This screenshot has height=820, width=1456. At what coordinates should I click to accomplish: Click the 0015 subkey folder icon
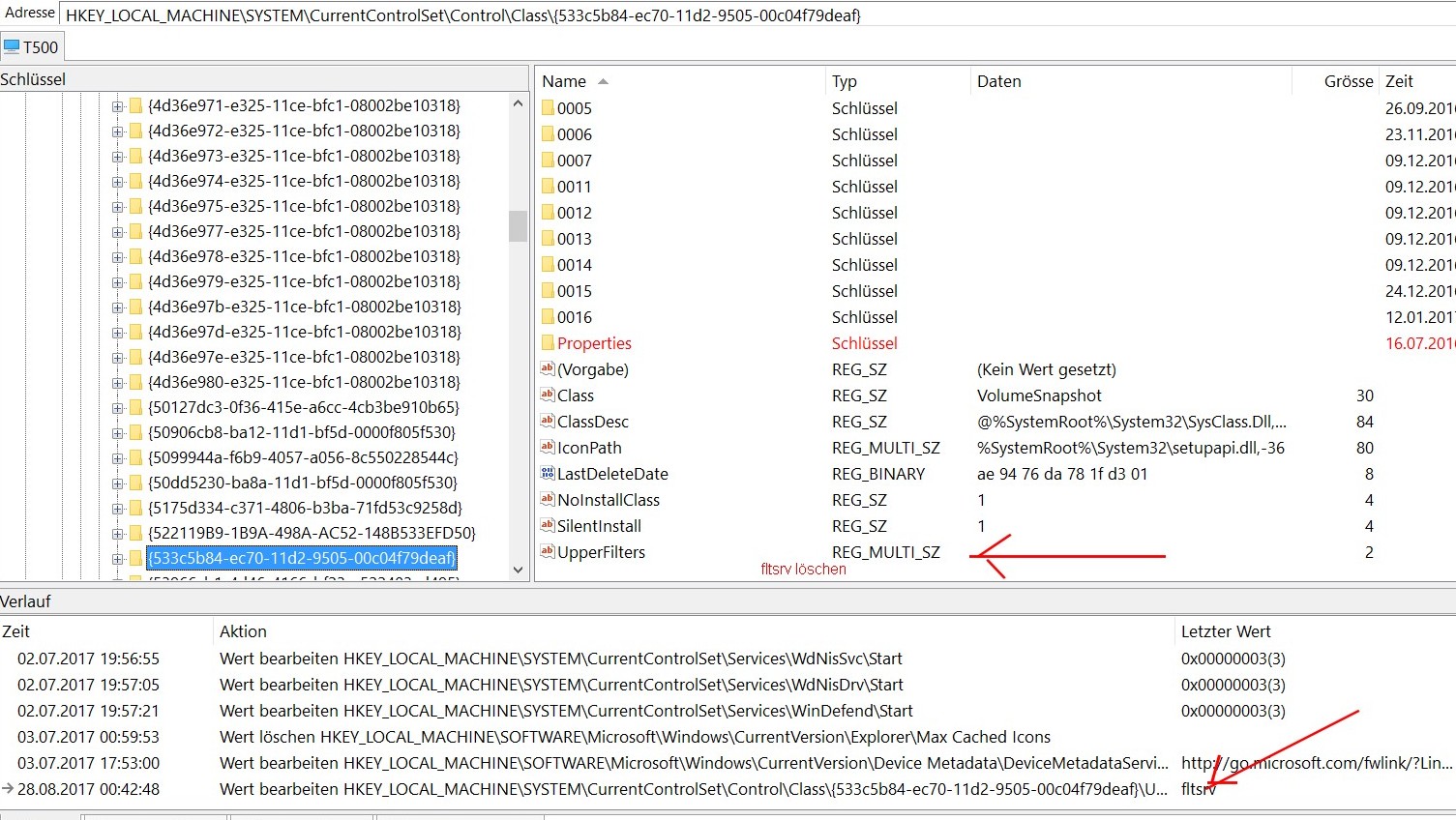pos(548,290)
